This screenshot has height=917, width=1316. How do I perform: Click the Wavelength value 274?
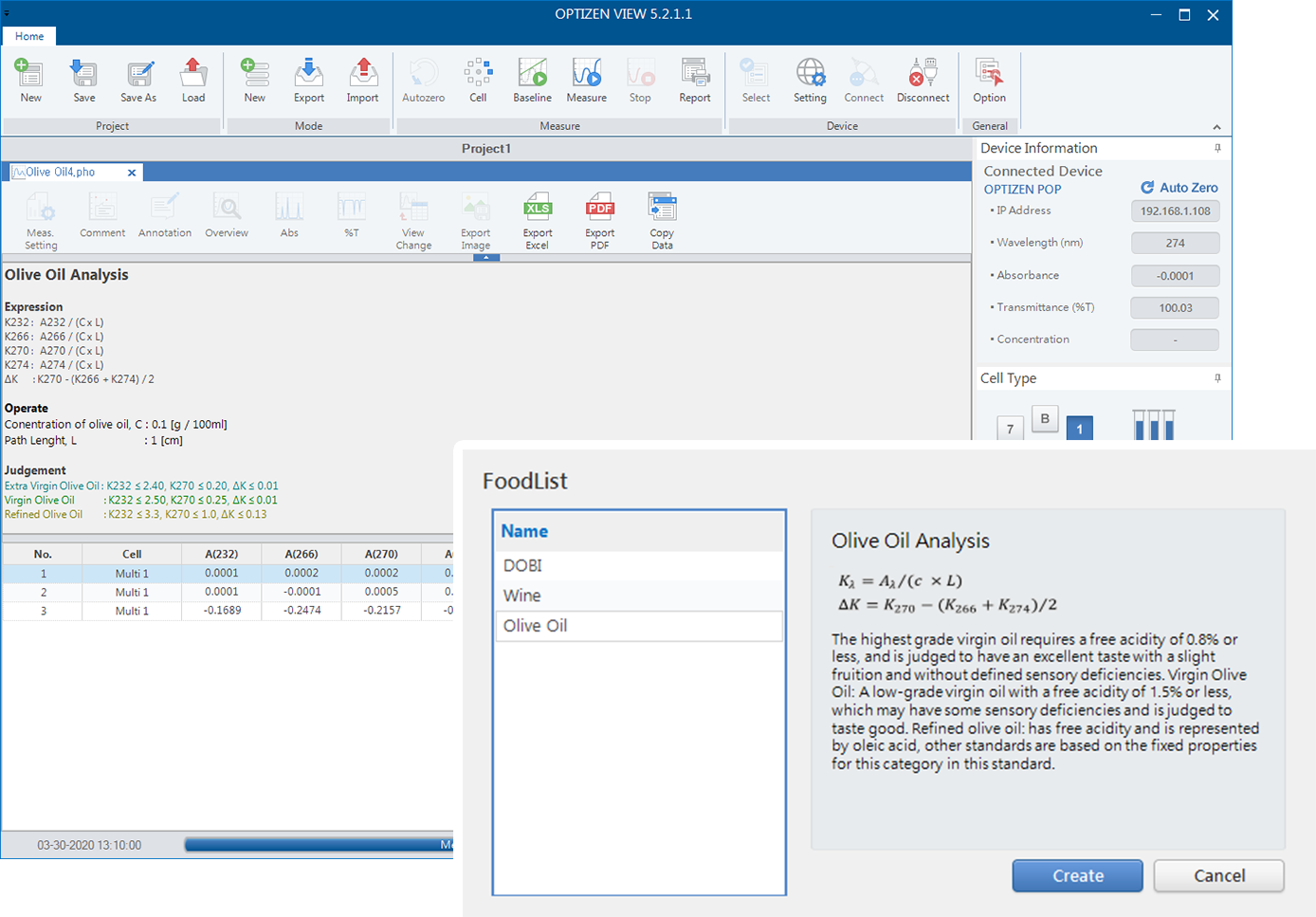pos(1175,244)
